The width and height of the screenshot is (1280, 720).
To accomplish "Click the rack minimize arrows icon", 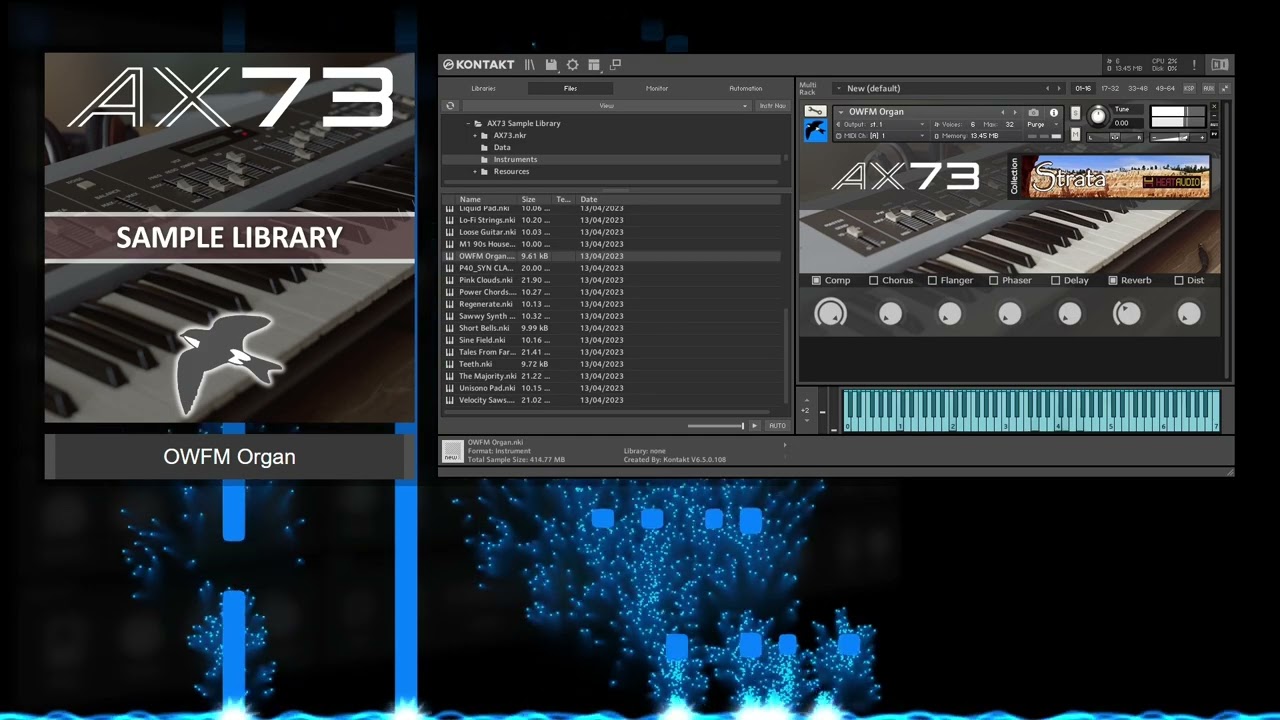I will [x=1225, y=88].
